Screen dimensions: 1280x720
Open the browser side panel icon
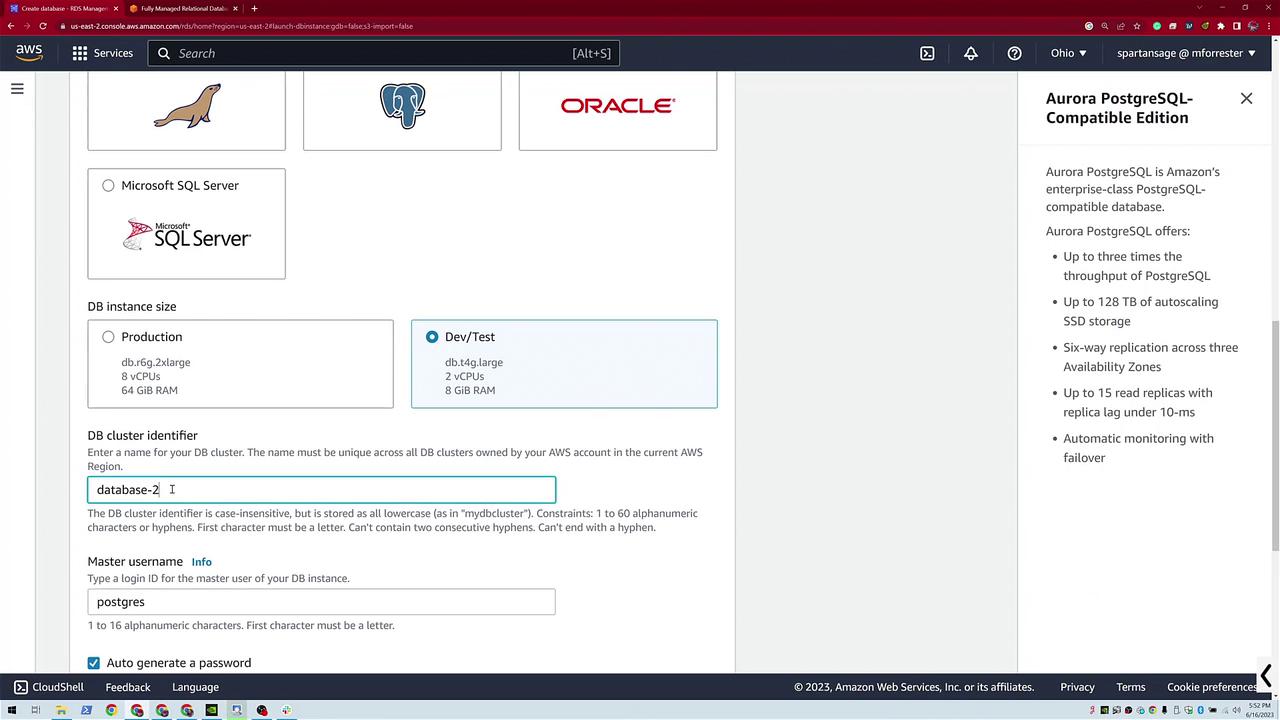coord(1237,26)
